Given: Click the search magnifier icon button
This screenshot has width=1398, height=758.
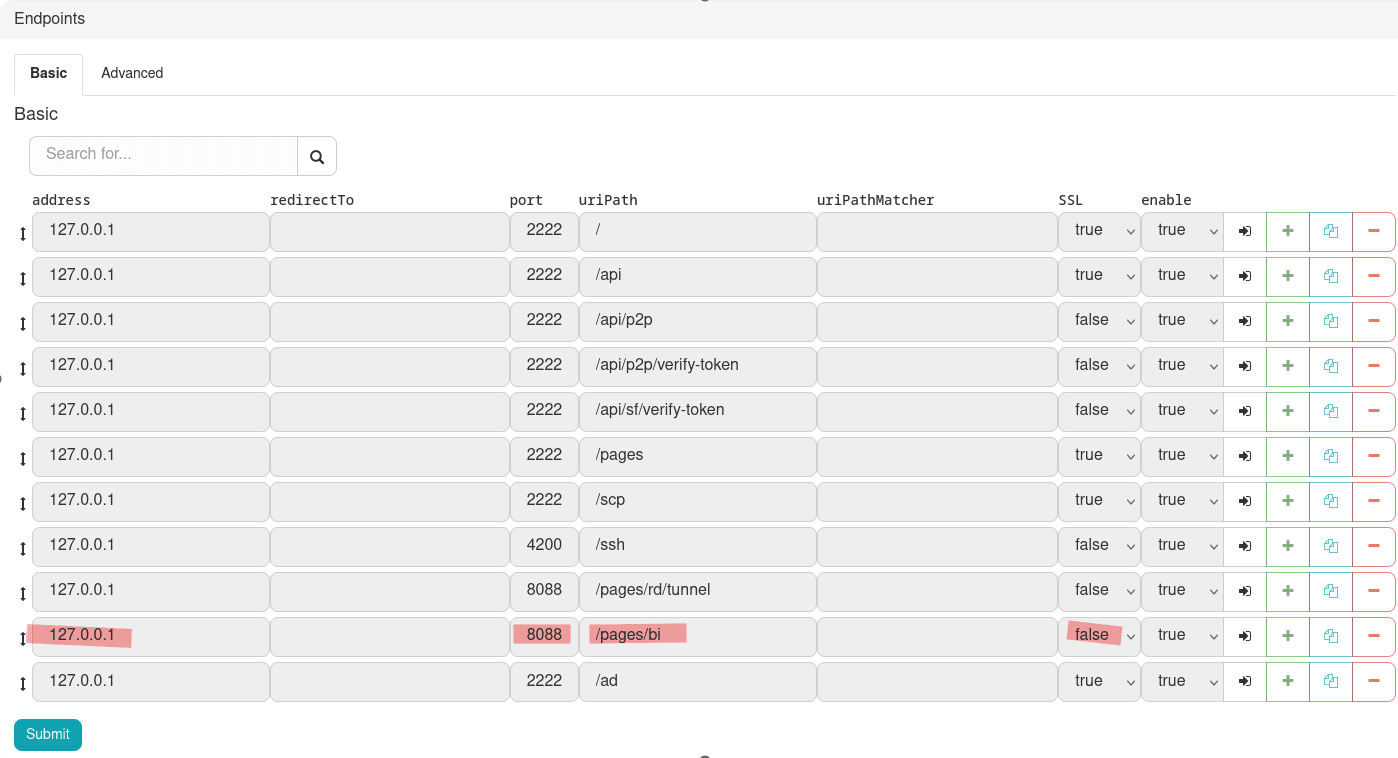Looking at the screenshot, I should pos(317,156).
